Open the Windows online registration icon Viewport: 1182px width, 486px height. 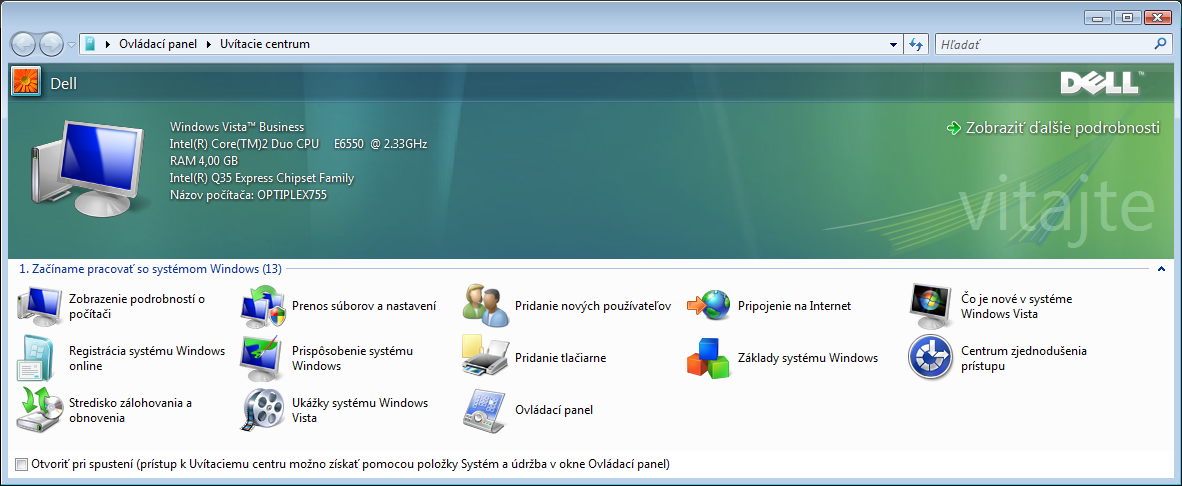click(35, 358)
